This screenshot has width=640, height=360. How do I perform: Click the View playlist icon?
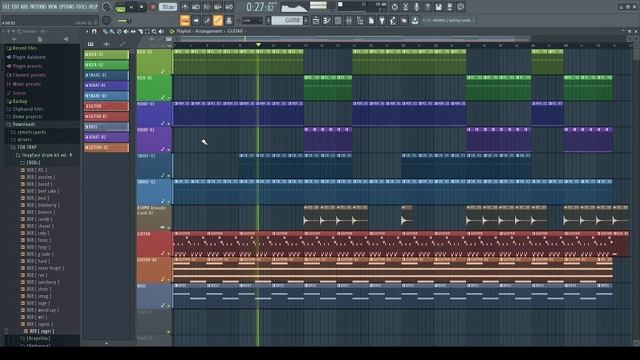(x=316, y=20)
